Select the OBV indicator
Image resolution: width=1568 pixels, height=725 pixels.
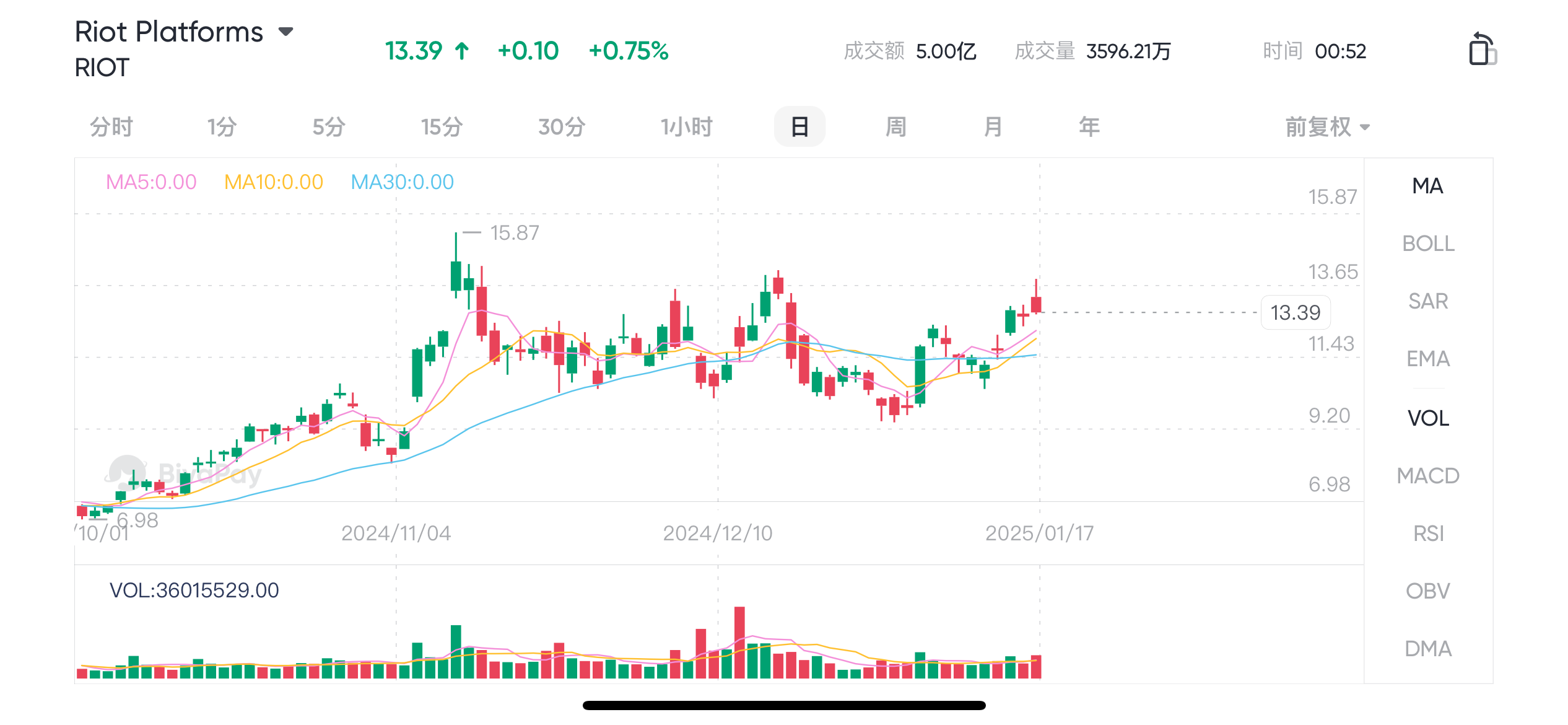[x=1428, y=591]
